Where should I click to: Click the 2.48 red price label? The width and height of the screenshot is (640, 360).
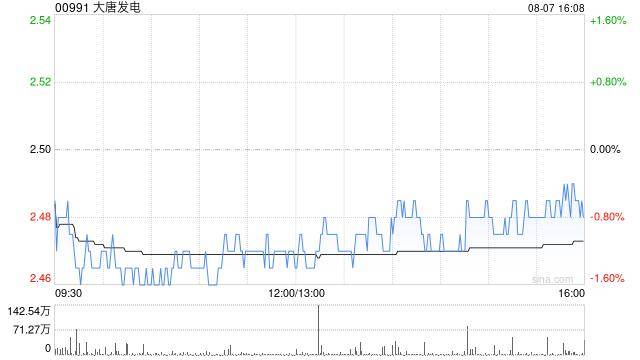(40, 216)
